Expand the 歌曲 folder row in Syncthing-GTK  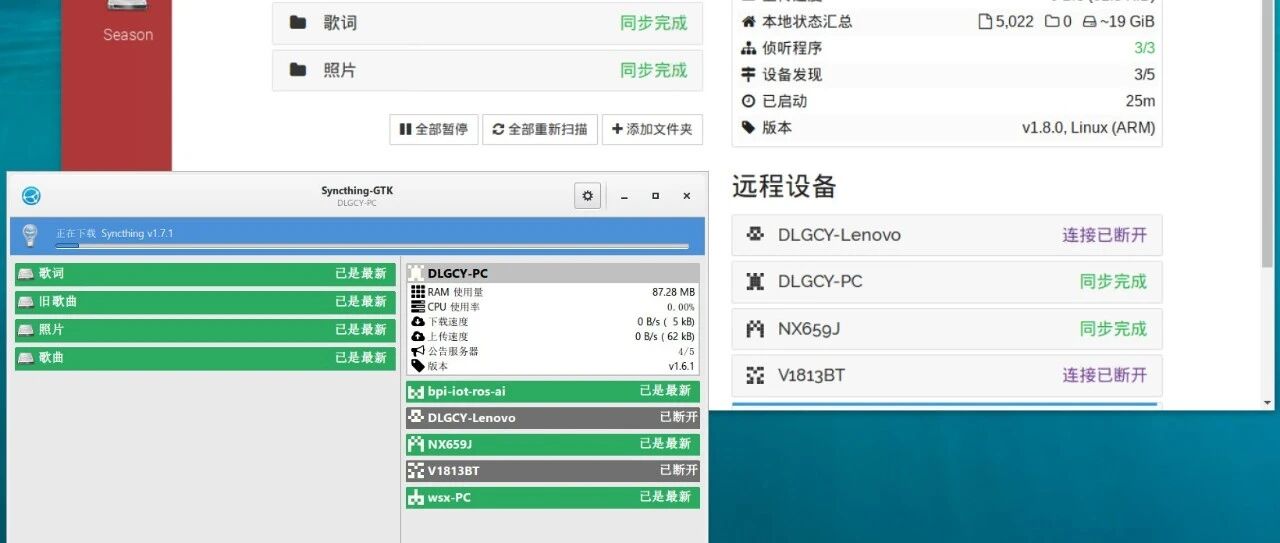(x=205, y=357)
